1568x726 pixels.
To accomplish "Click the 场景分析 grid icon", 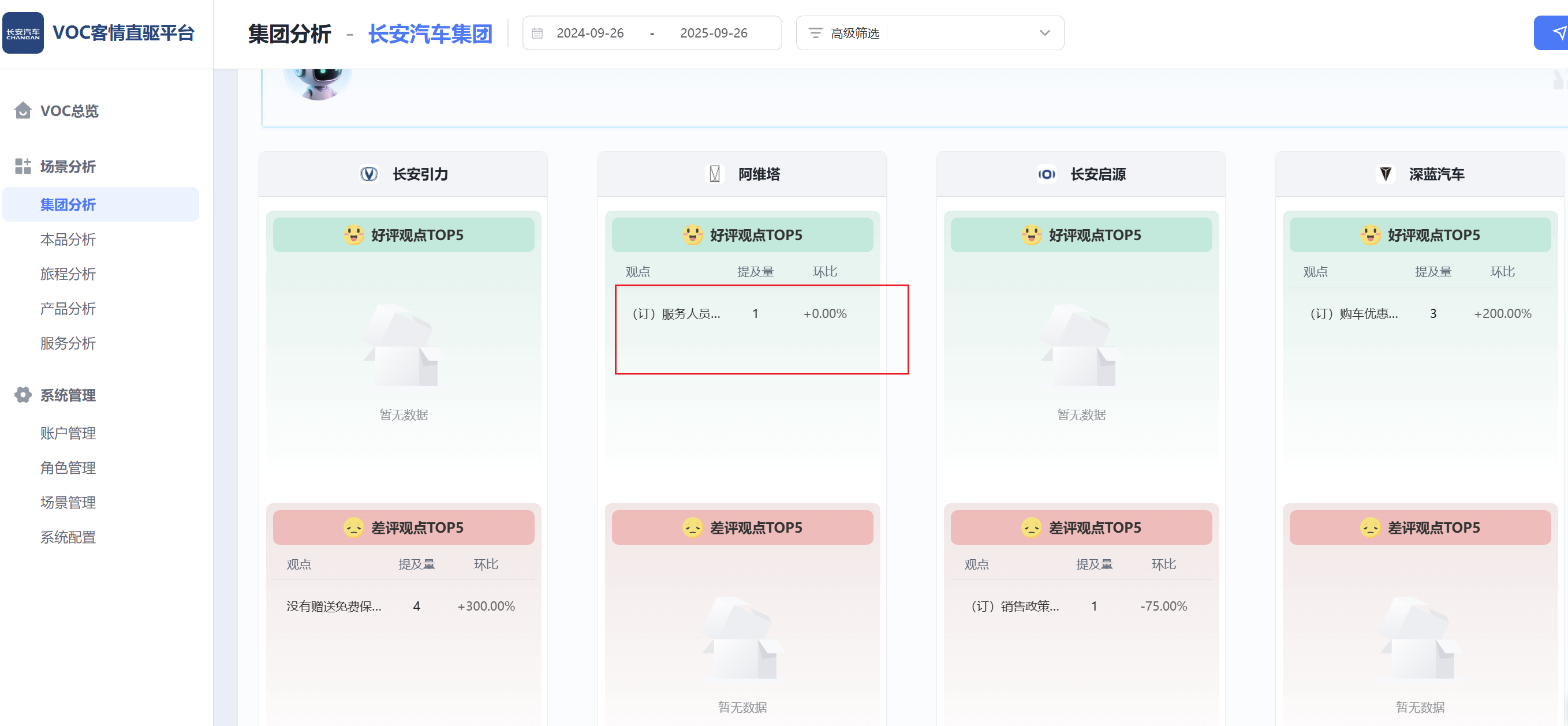I will pos(23,166).
